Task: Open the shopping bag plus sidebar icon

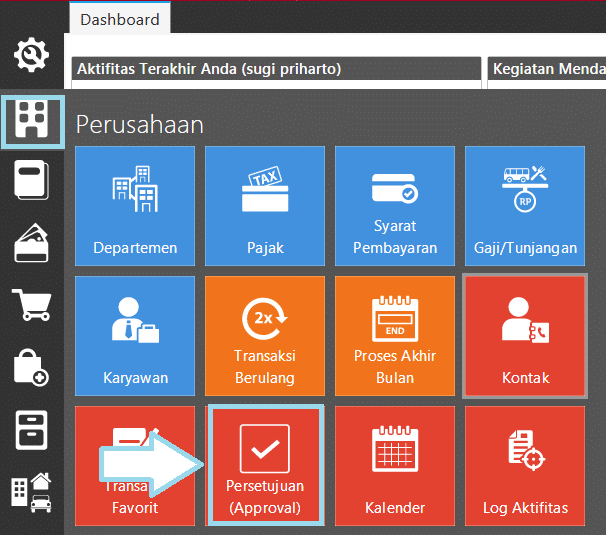Action: tap(32, 367)
